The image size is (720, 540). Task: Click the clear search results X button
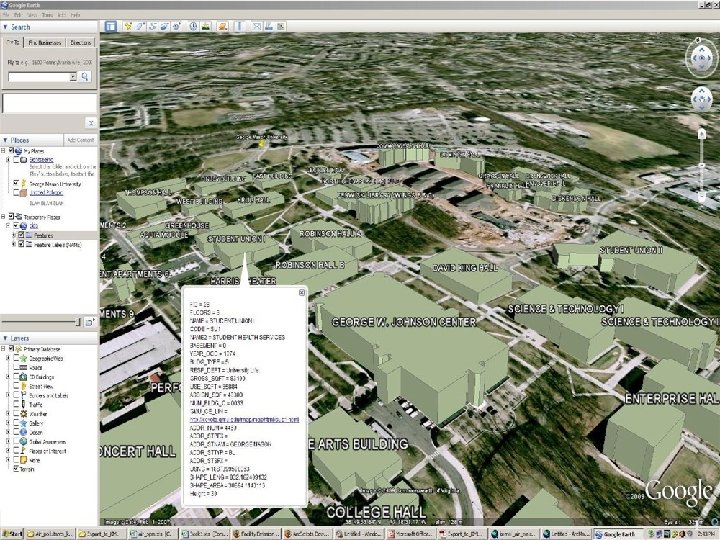(x=91, y=123)
